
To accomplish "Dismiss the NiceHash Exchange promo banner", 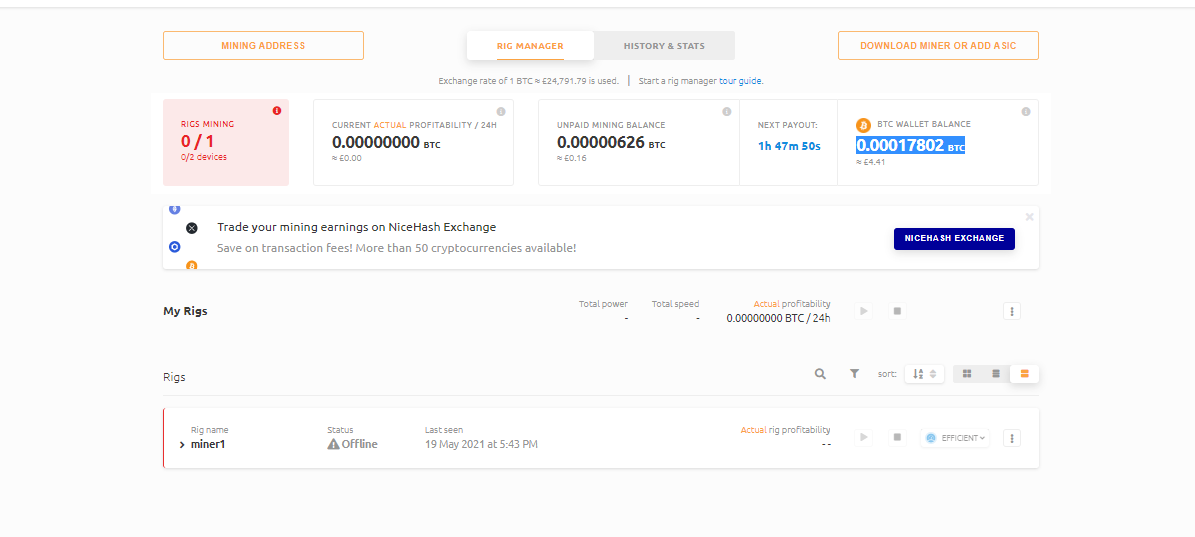I will tap(1030, 216).
